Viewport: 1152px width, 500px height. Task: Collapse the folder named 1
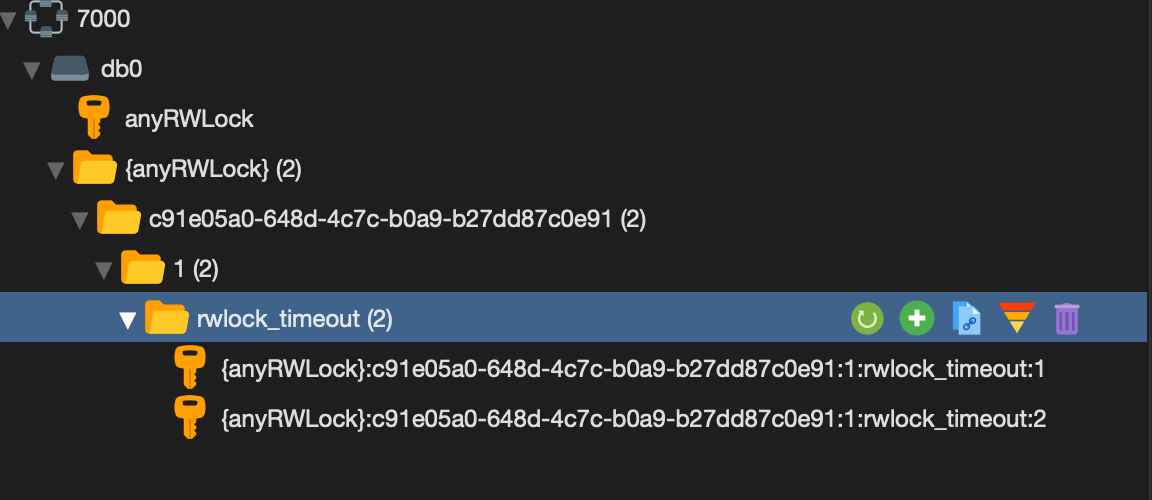point(103,270)
